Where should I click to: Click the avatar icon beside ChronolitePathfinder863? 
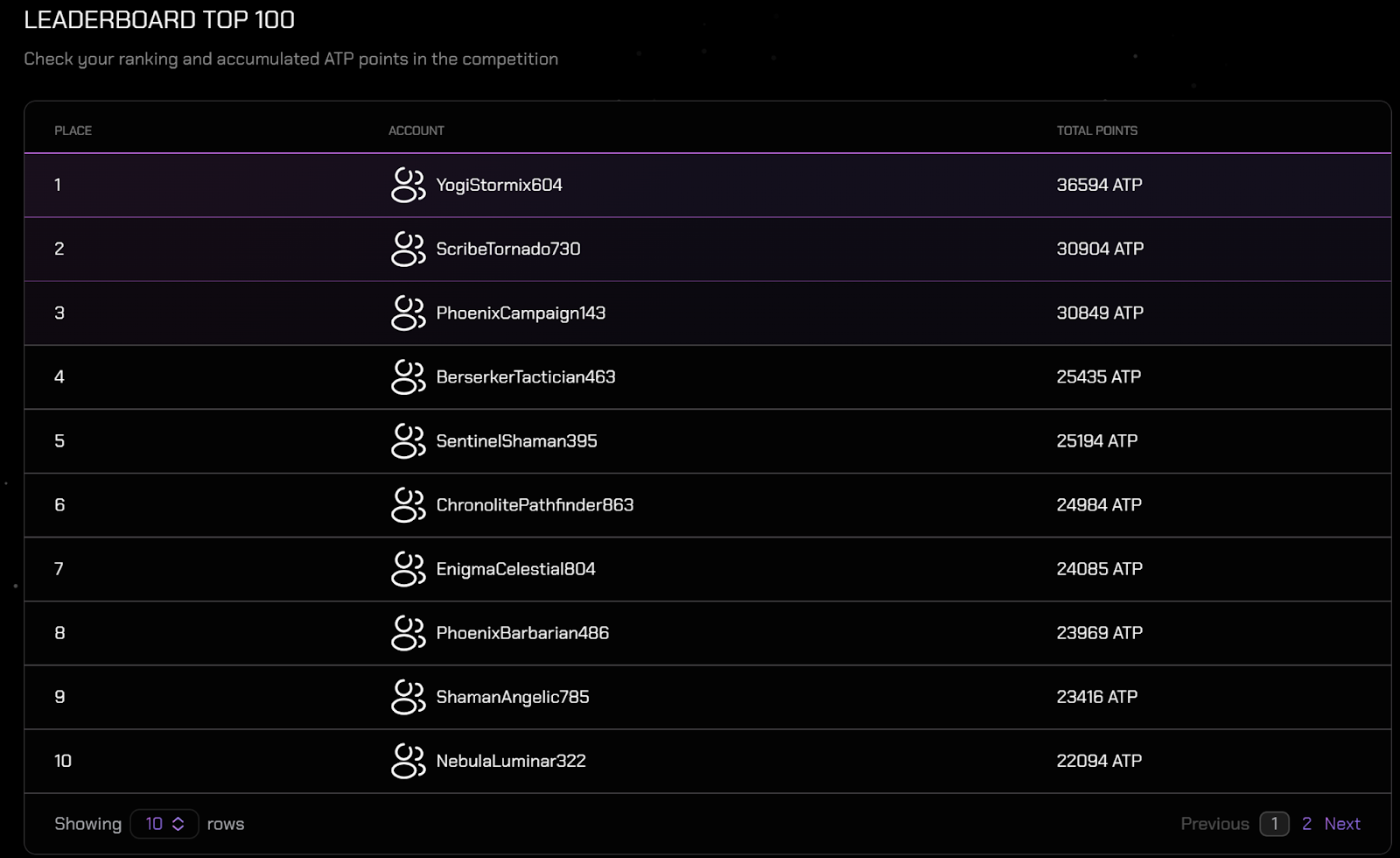coord(408,504)
